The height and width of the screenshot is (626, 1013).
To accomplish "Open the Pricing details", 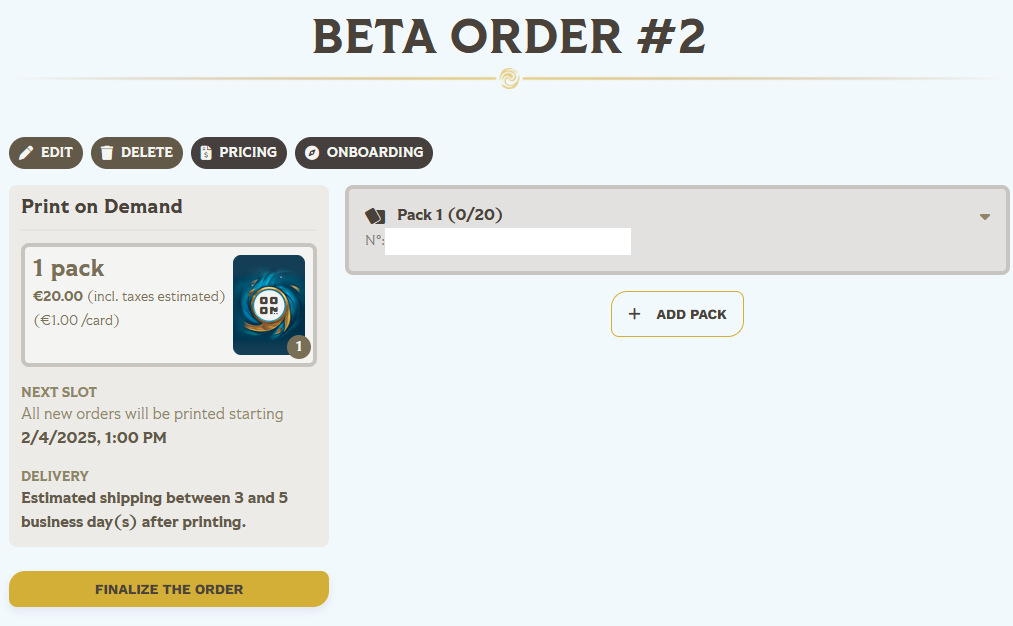I will pyautogui.click(x=239, y=153).
